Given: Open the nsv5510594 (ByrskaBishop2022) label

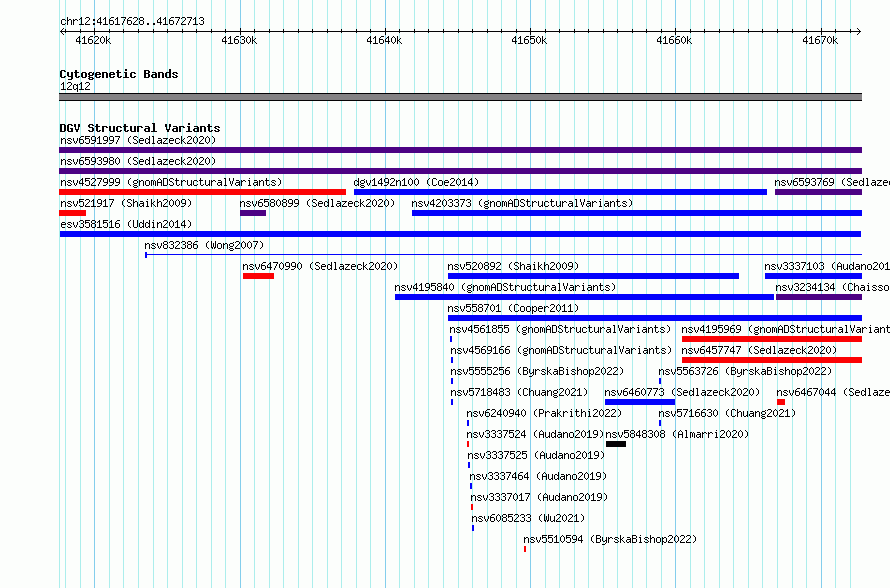Looking at the screenshot, I should click(610, 539).
